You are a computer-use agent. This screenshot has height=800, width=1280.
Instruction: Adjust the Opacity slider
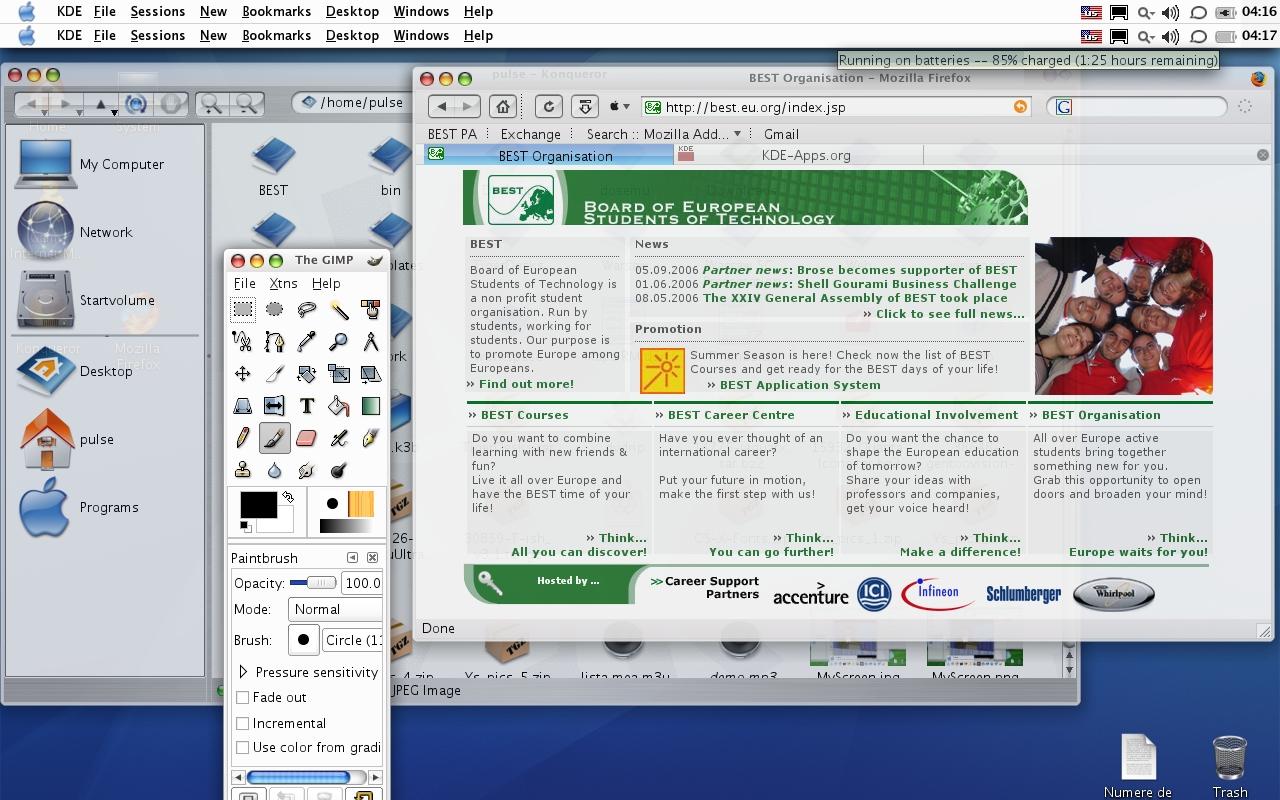coord(313,583)
